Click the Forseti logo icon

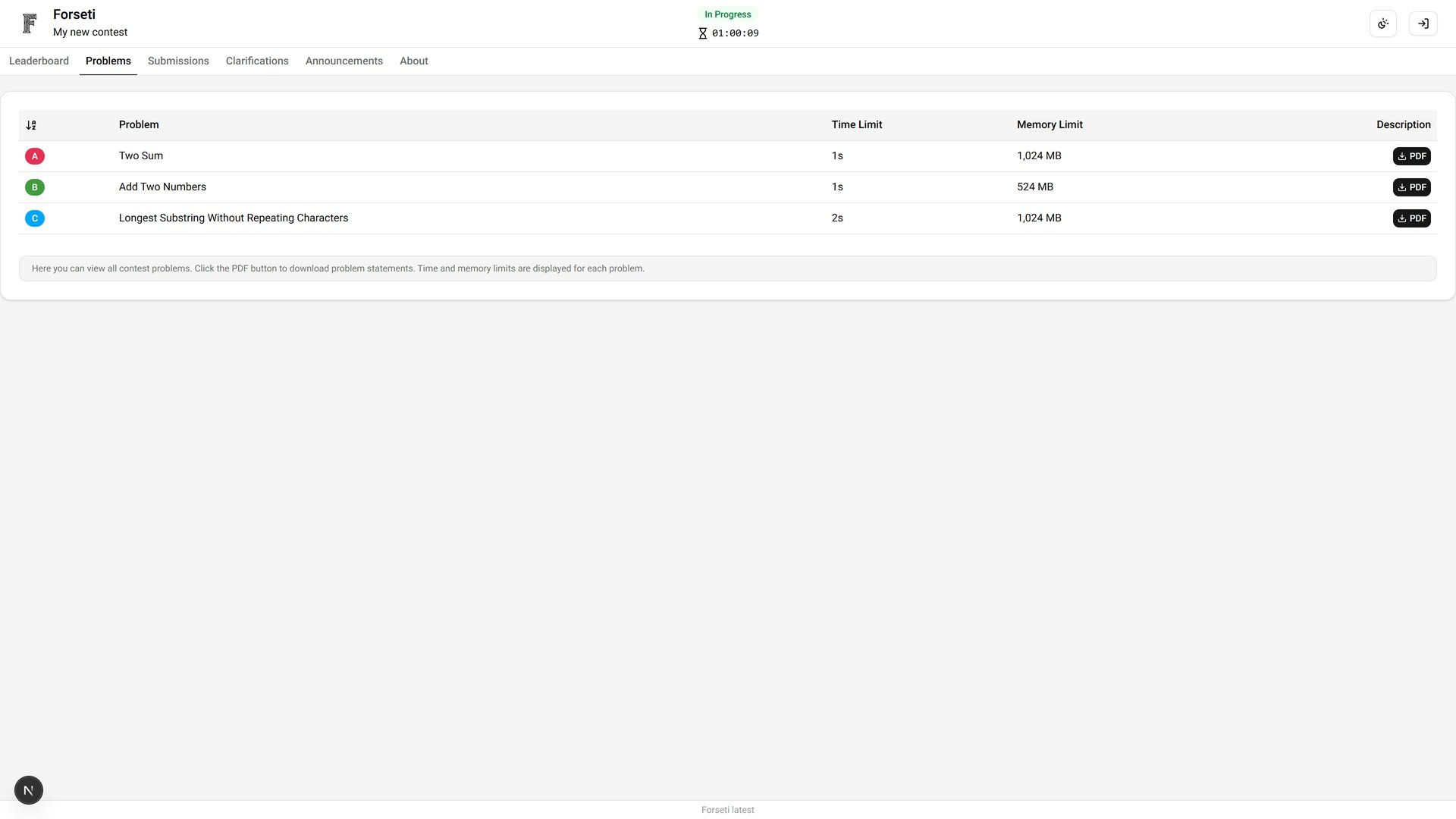point(30,24)
